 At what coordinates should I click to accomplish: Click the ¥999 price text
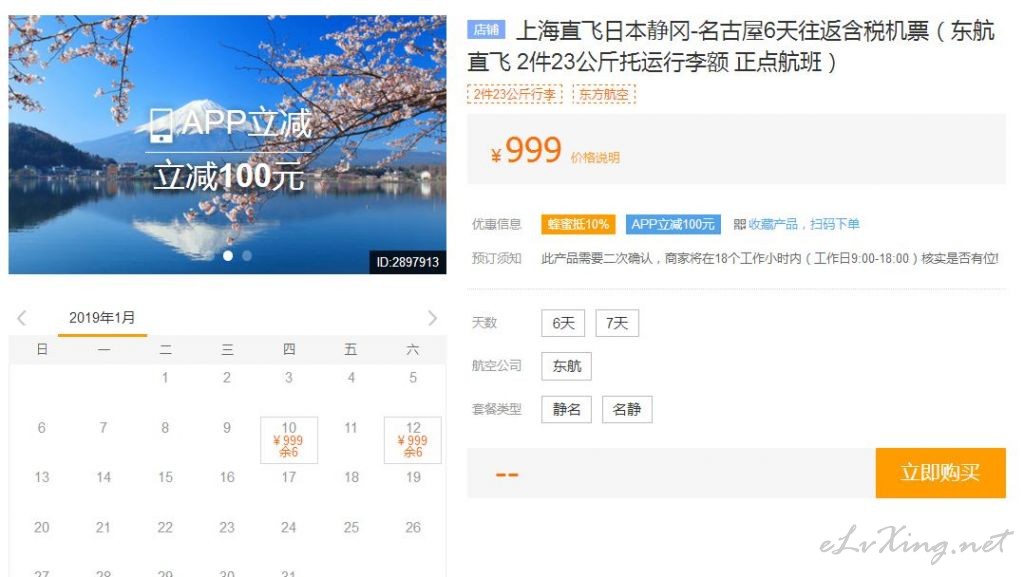[x=526, y=150]
